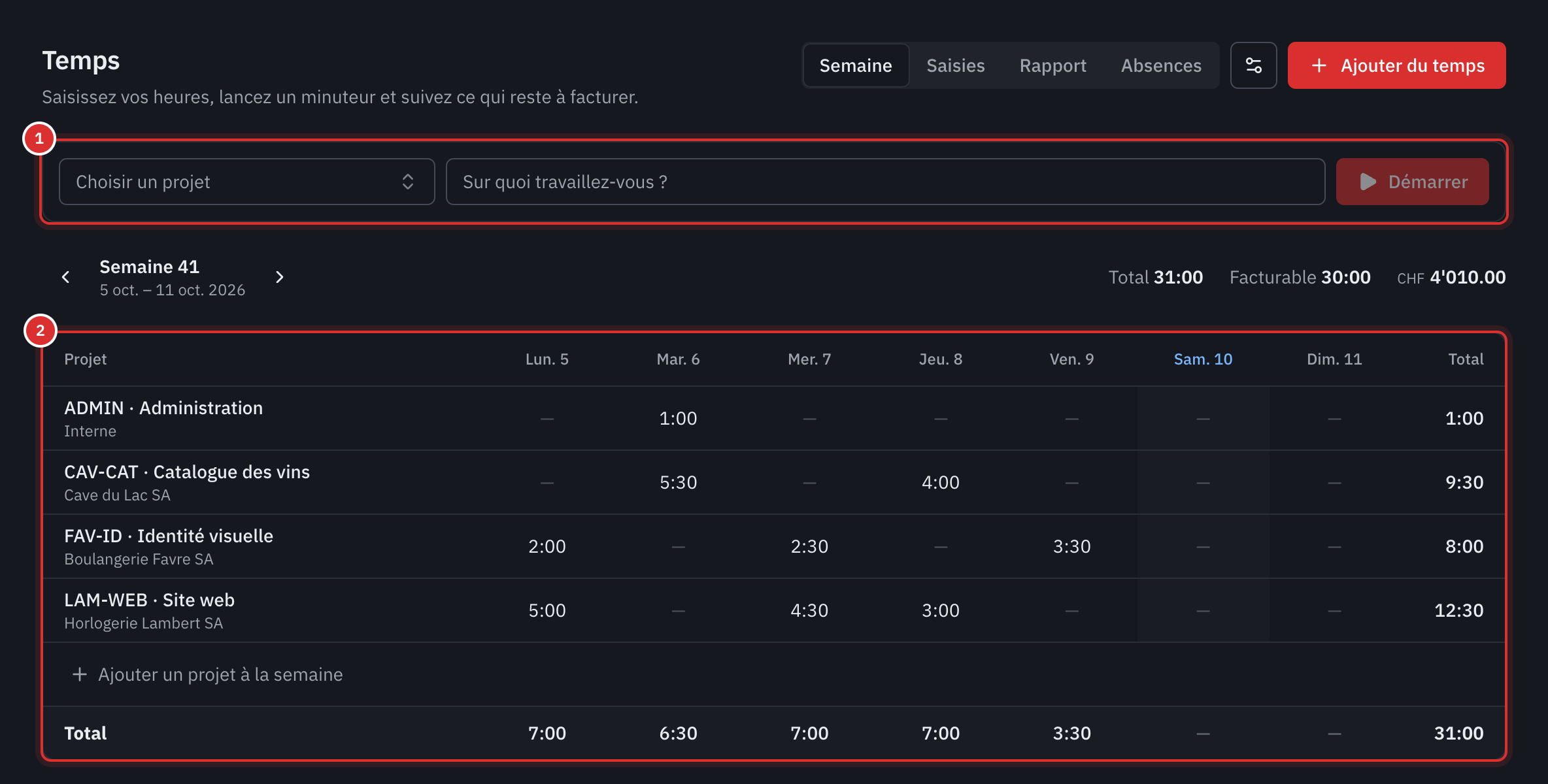Switch to the Saisies tab
The height and width of the screenshot is (784, 1548).
tap(955, 65)
